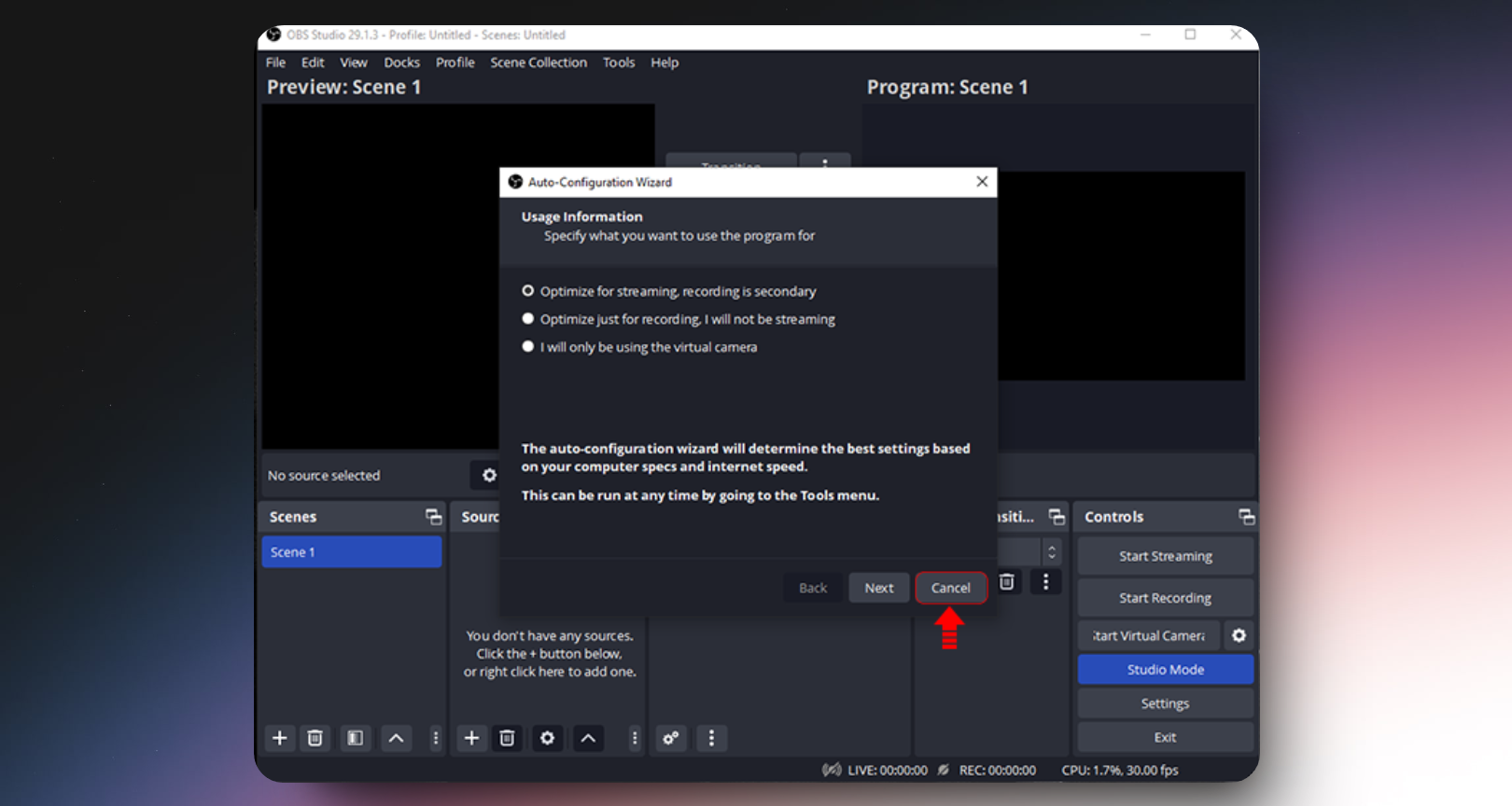Click source properties gear beside No source selected
Viewport: 1512px width, 806px height.
click(x=489, y=475)
